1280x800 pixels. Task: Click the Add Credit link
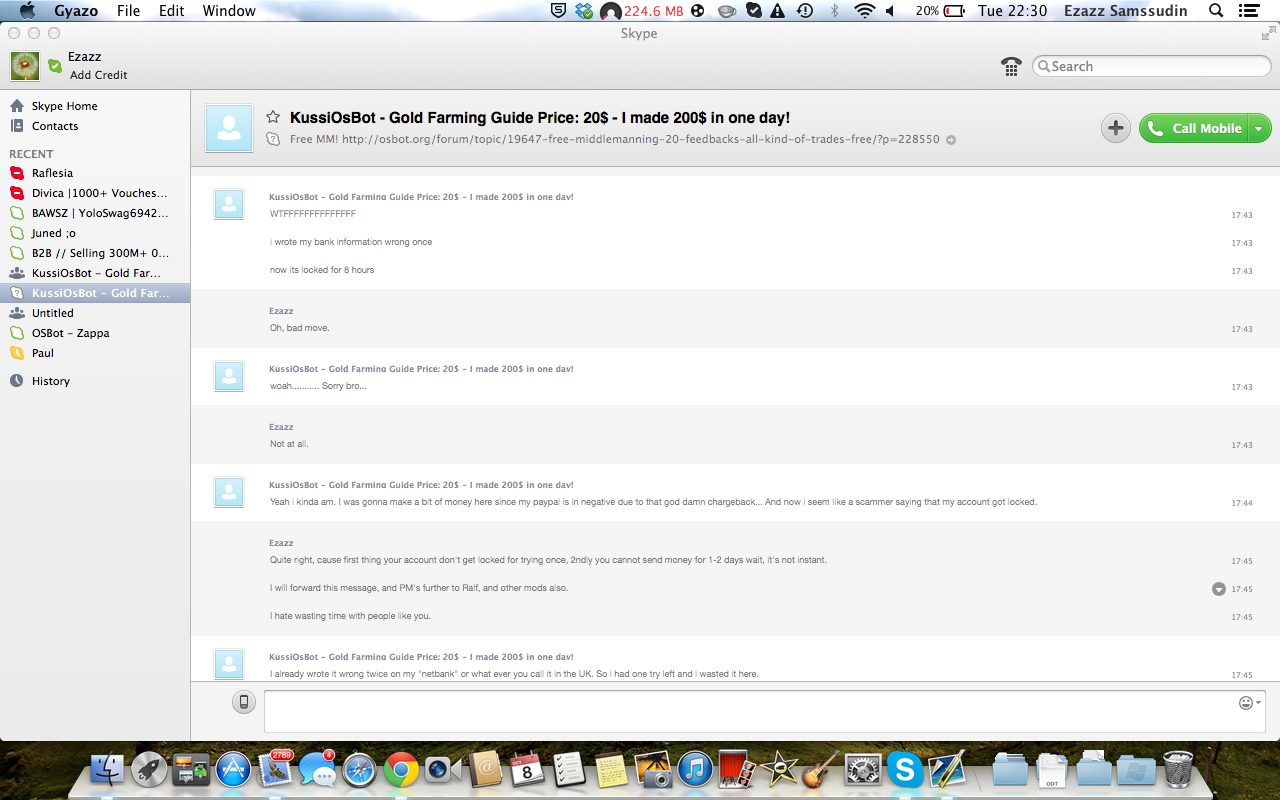tap(98, 75)
